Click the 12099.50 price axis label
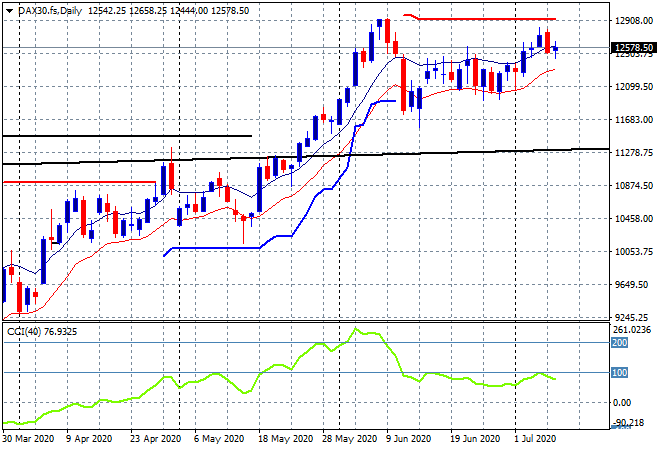Viewport: 660px width, 450px height. pos(634,87)
